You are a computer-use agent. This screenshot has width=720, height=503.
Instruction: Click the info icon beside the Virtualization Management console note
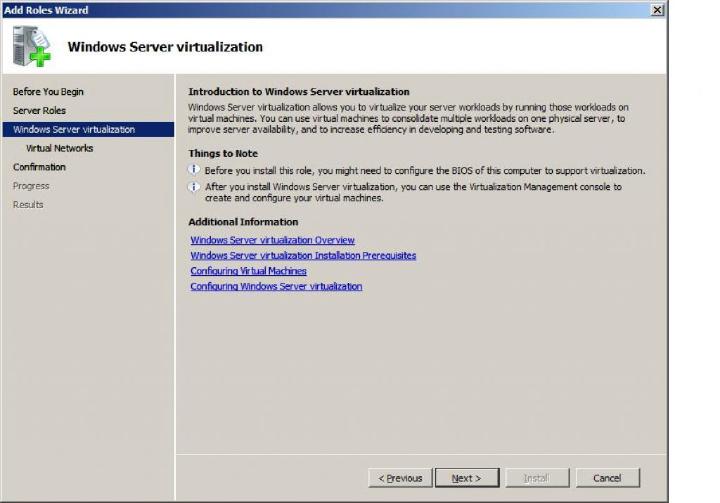194,187
